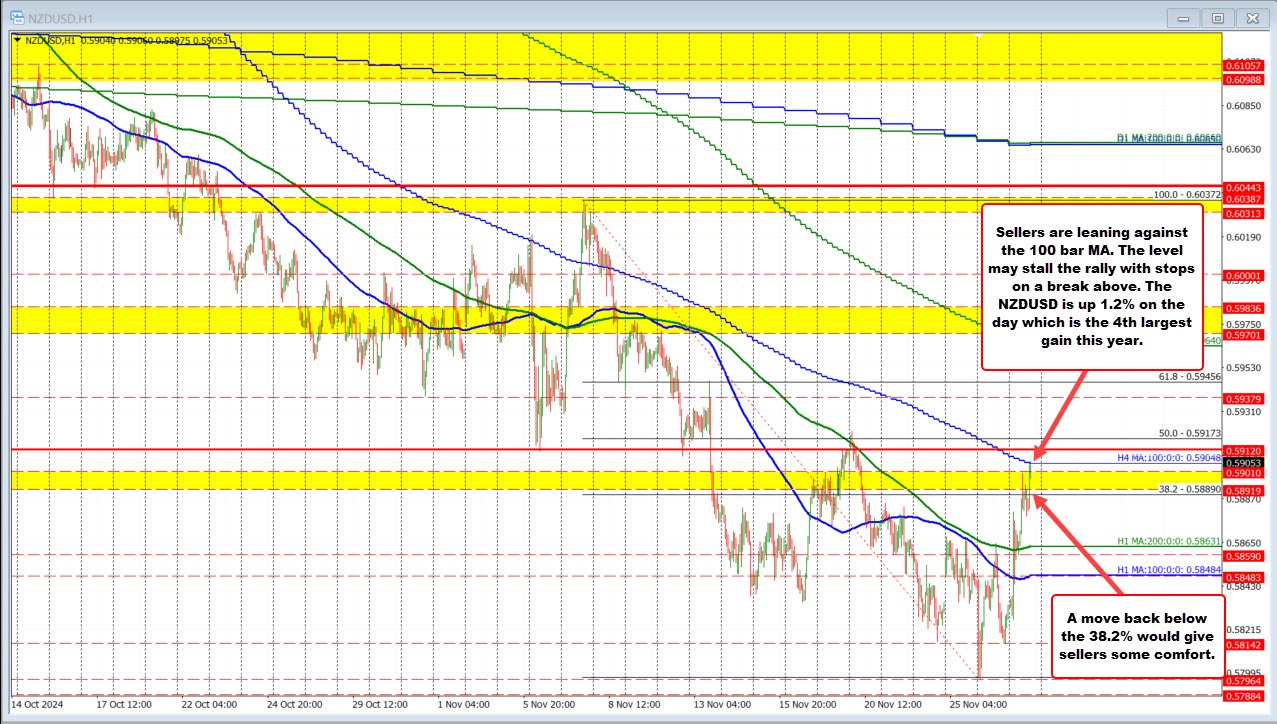
Task: Click the 14 Oct 2024 date on time axis
Action: pyautogui.click(x=36, y=703)
